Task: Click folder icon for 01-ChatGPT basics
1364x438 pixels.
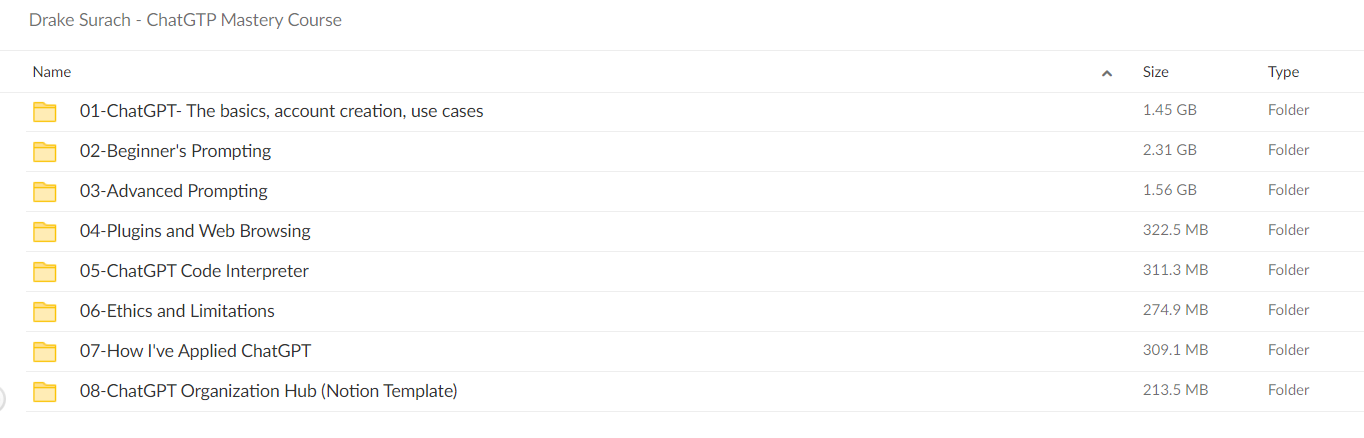Action: pos(44,111)
